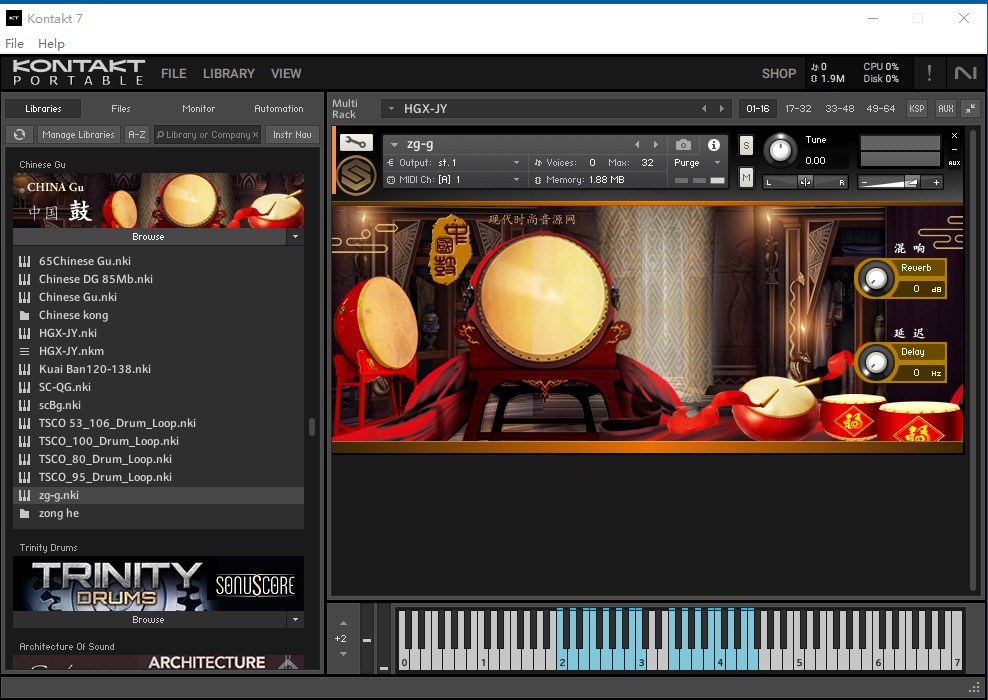The width and height of the screenshot is (988, 700).
Task: Click the zg-g snapshot camera icon
Action: 683,145
